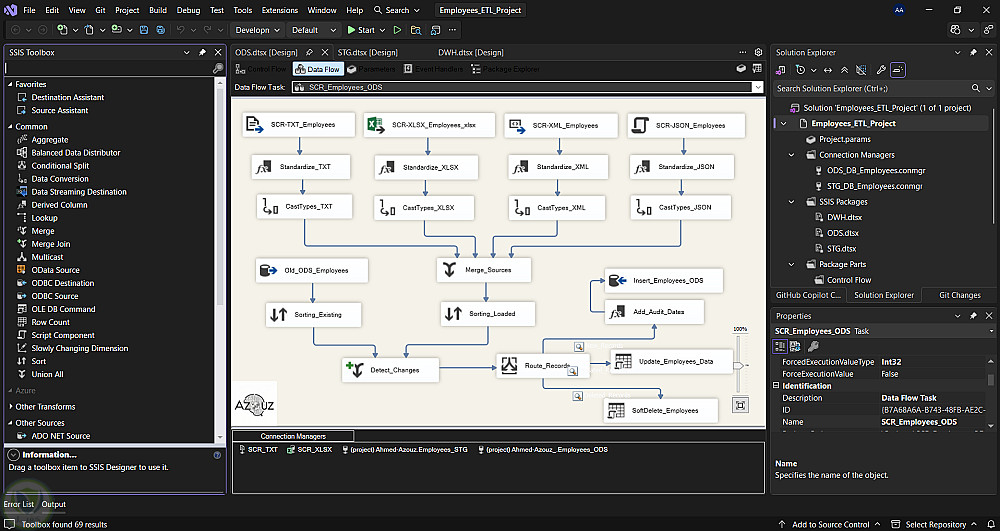Select the SCR-XLSX_Employees_xlsx Excel source
The image size is (1000, 531).
click(429, 125)
